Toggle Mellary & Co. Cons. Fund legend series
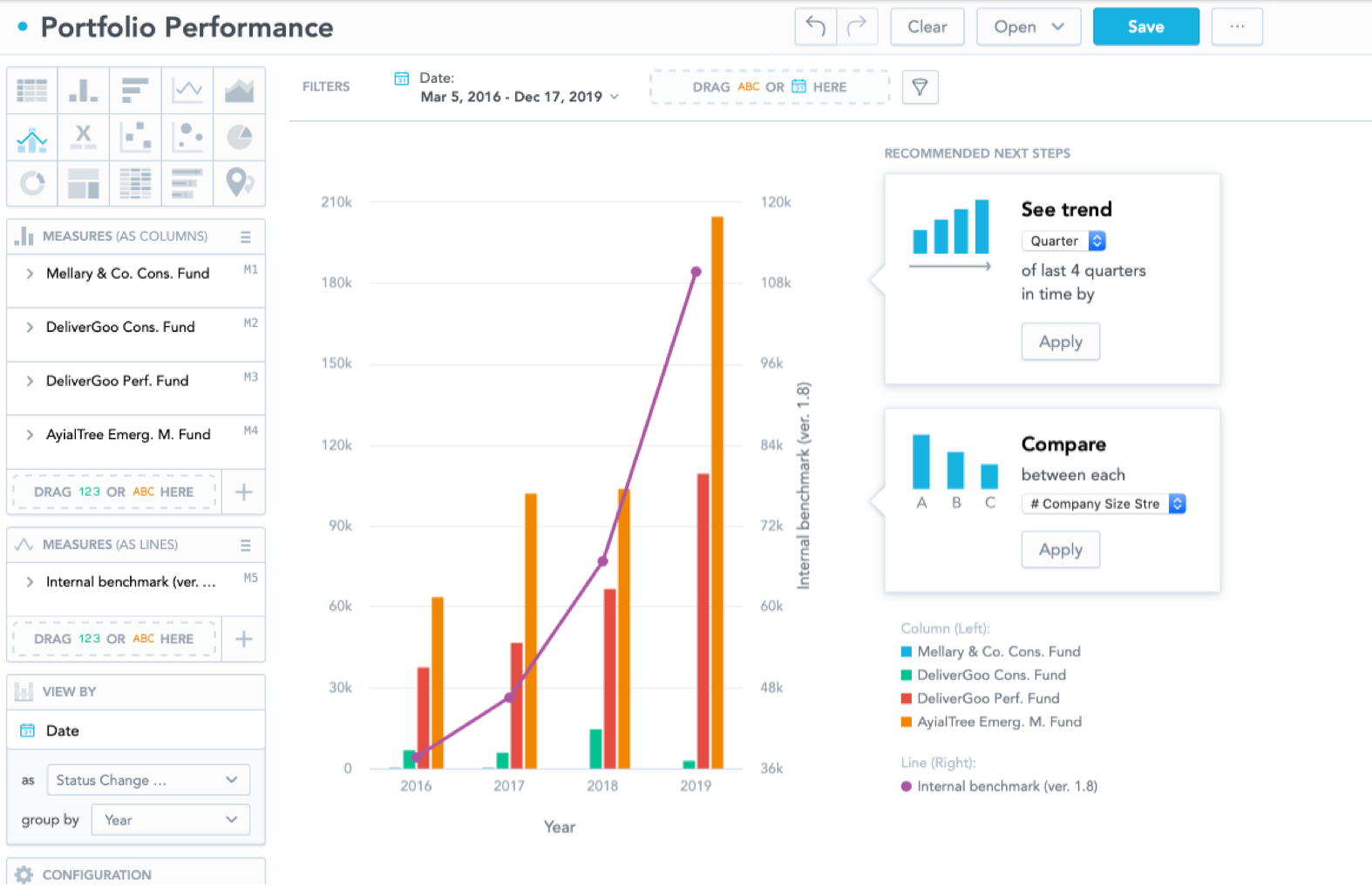Image resolution: width=1372 pixels, height=896 pixels. coord(990,651)
